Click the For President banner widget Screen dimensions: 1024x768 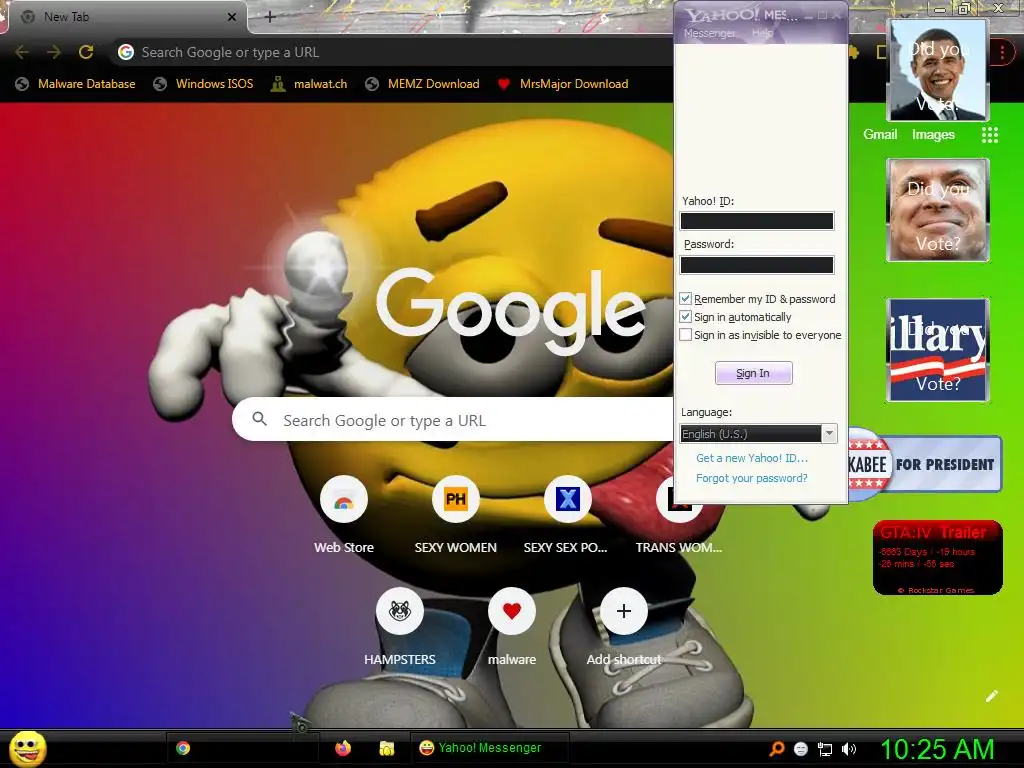point(925,464)
